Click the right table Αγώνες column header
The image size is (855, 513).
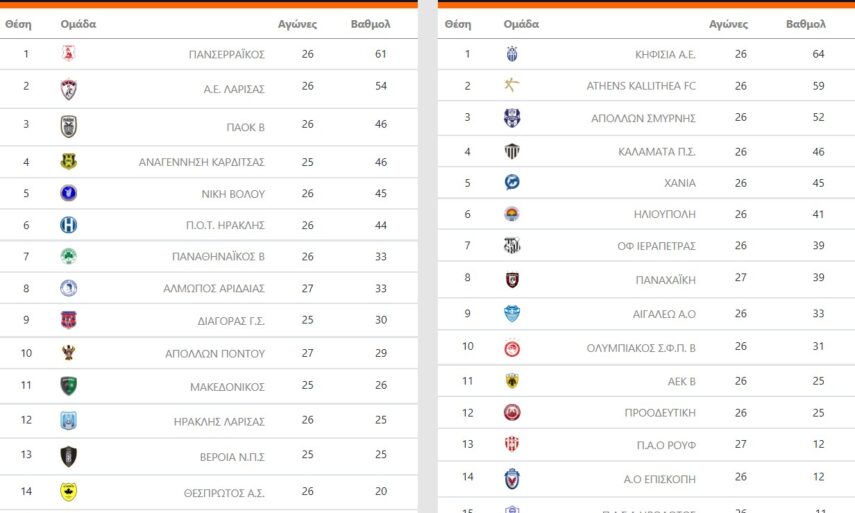pyautogui.click(x=727, y=24)
